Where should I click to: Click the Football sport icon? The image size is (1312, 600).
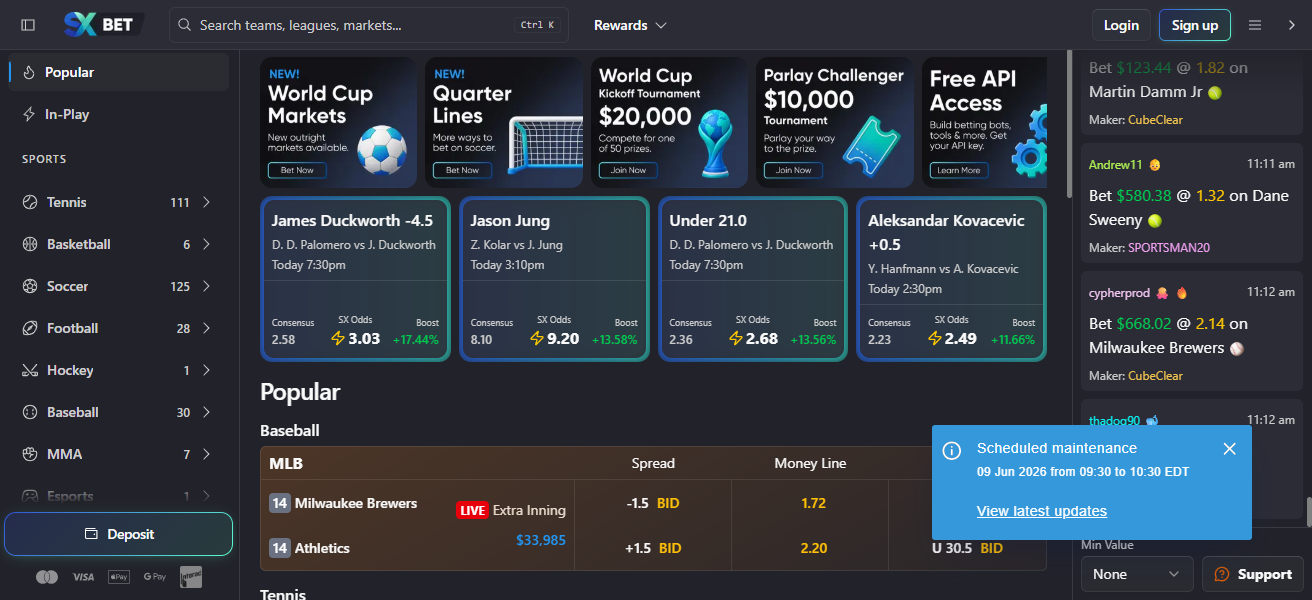[x=29, y=328]
